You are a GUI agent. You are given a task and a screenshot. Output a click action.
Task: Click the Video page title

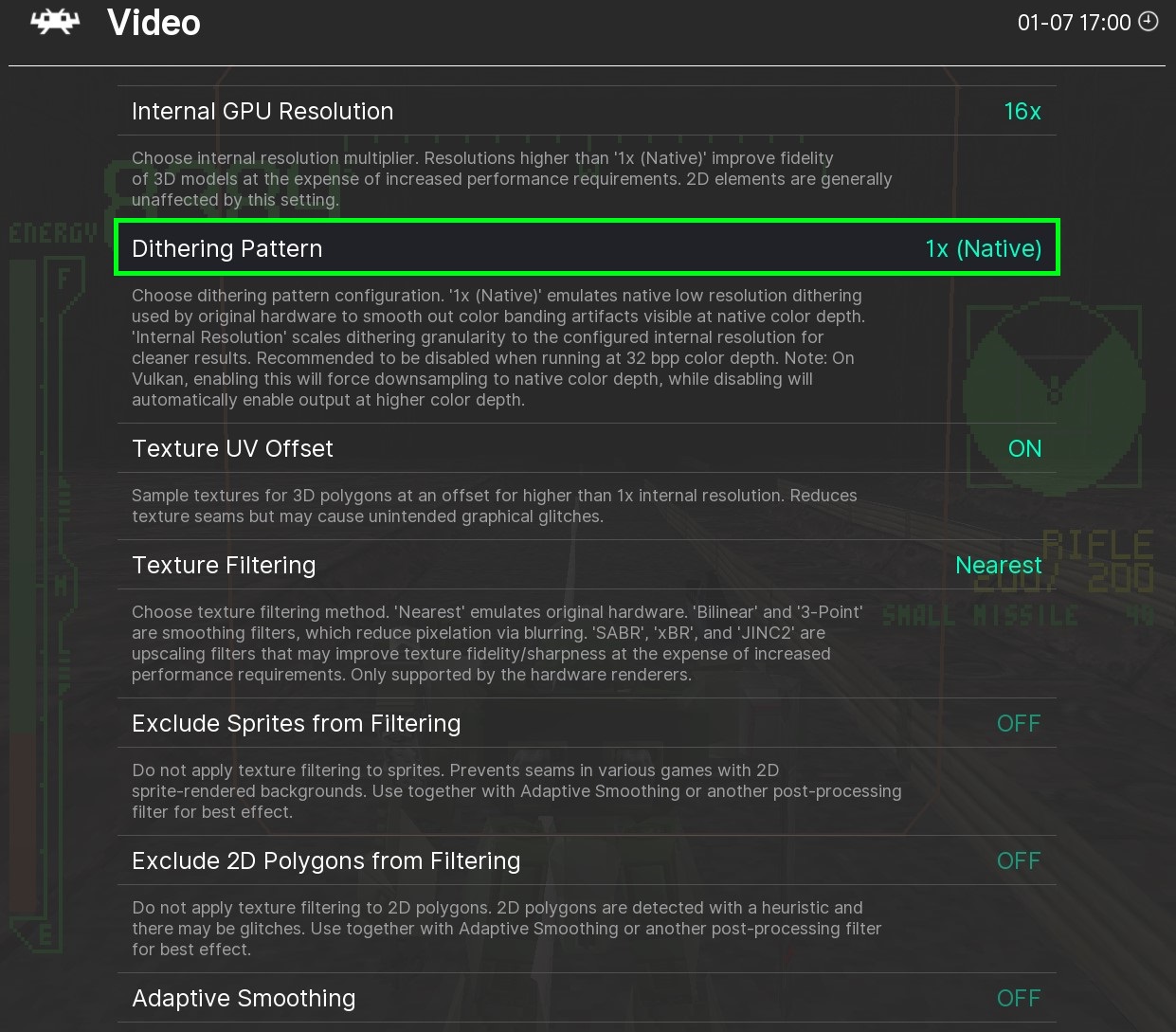[x=154, y=23]
